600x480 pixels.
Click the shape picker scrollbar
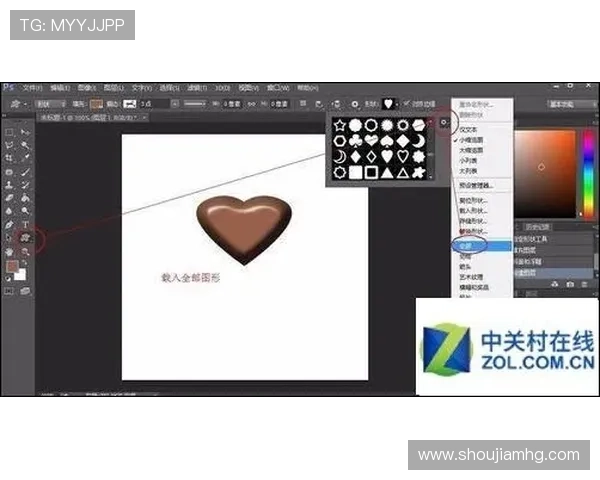tap(430, 149)
